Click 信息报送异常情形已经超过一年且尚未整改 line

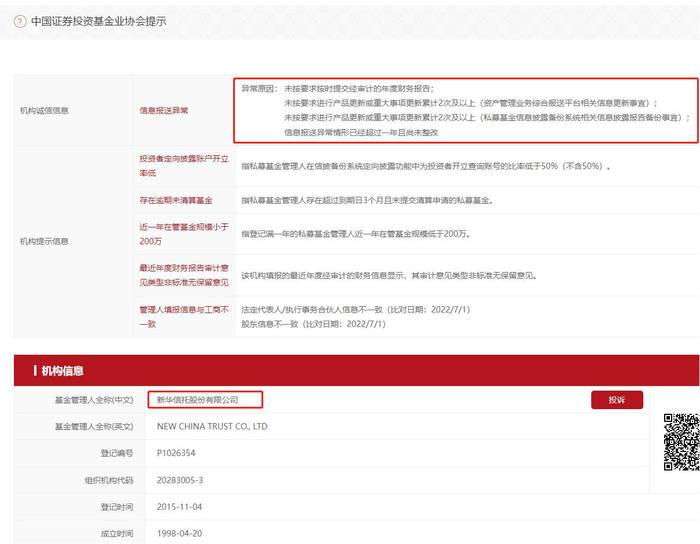coord(362,132)
